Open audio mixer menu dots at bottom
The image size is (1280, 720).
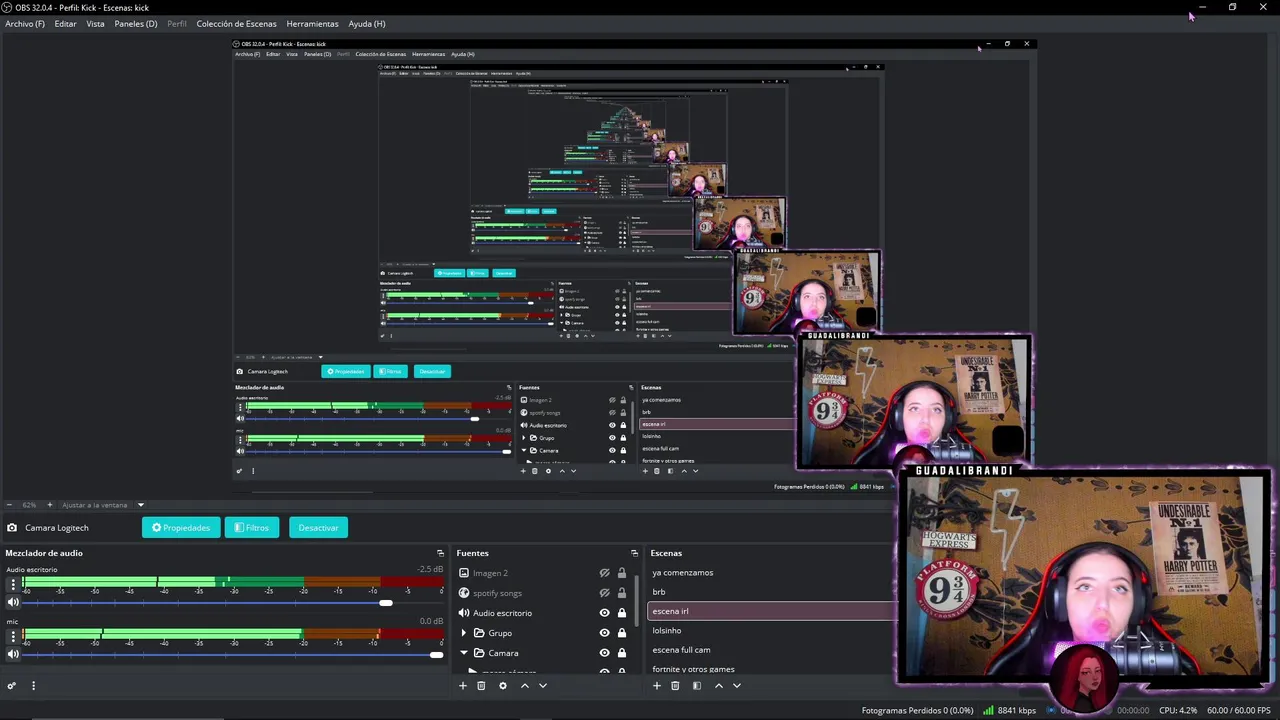(33, 686)
